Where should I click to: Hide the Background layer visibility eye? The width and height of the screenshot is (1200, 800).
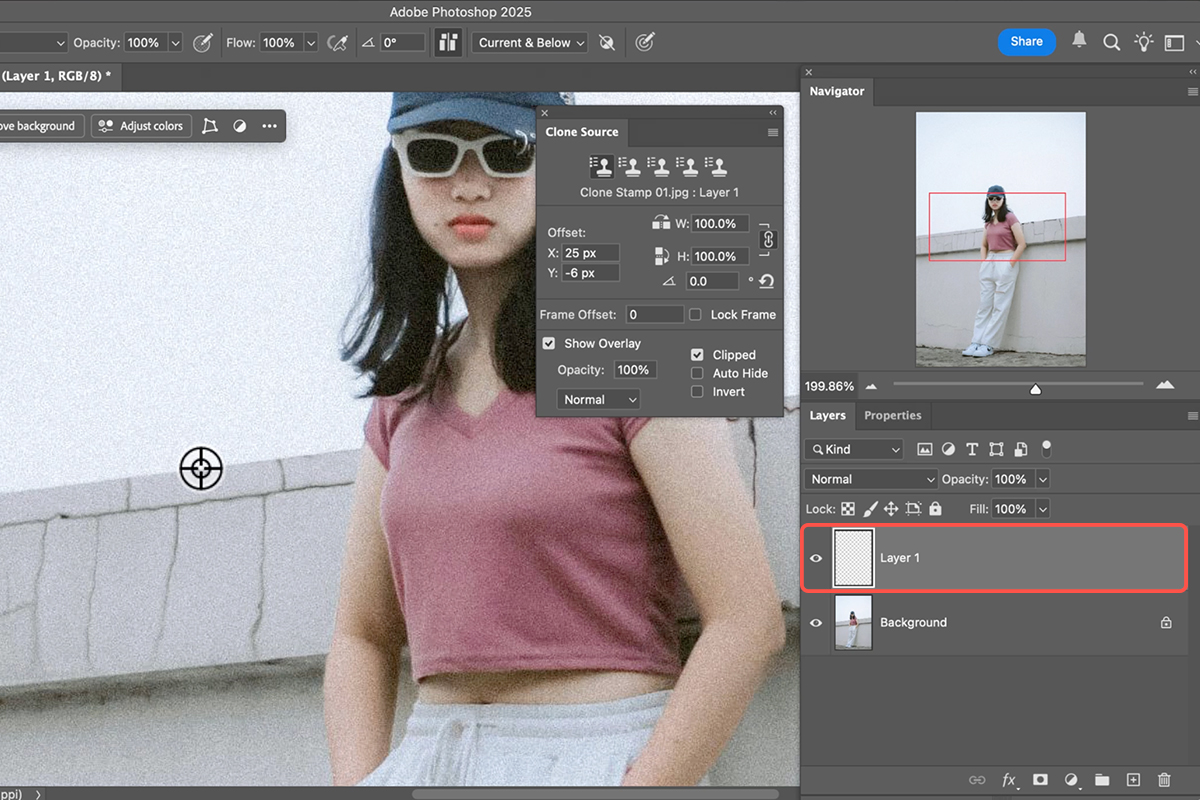tap(816, 623)
